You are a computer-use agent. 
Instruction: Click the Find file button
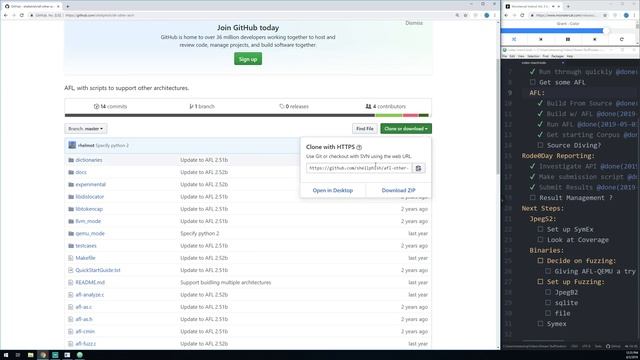pos(364,129)
